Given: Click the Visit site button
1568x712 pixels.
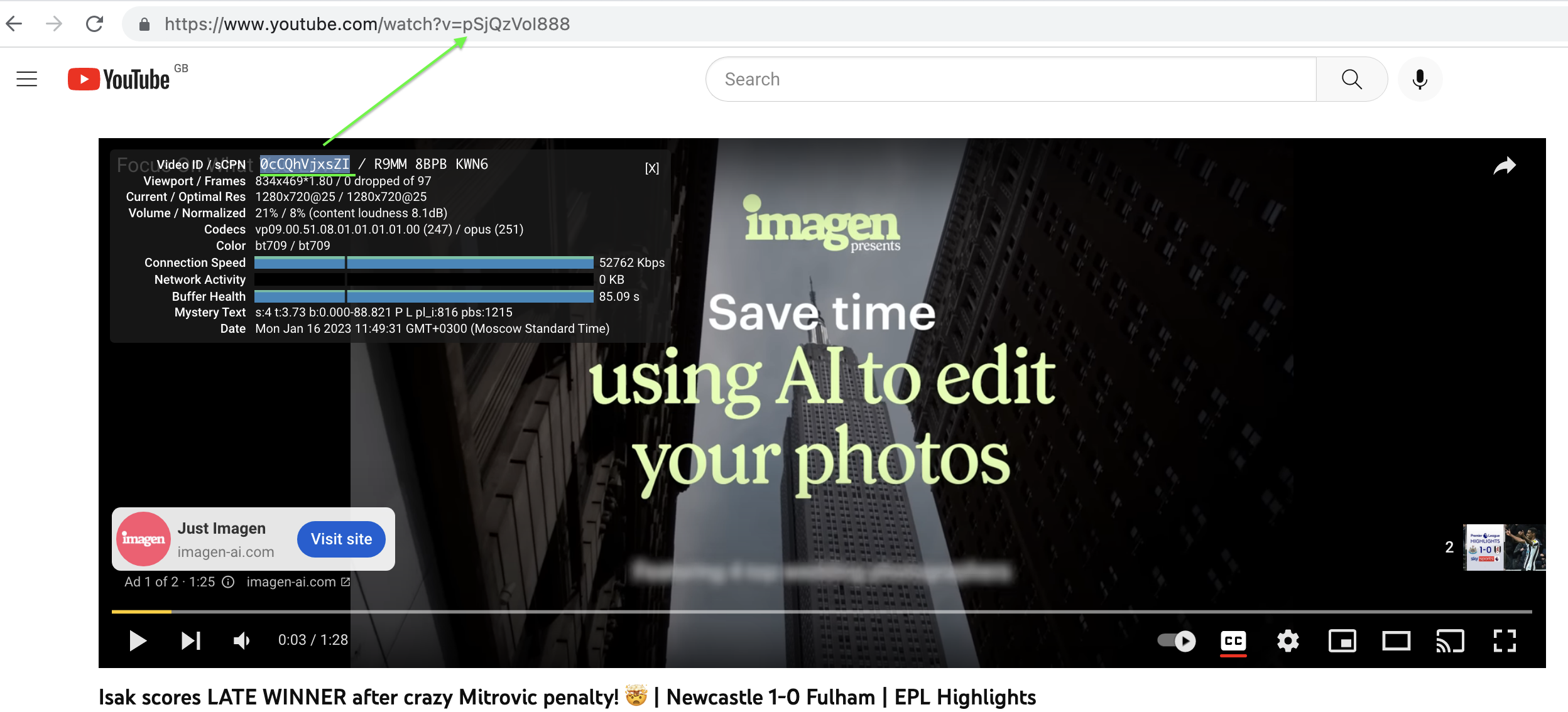Looking at the screenshot, I should pos(341,539).
